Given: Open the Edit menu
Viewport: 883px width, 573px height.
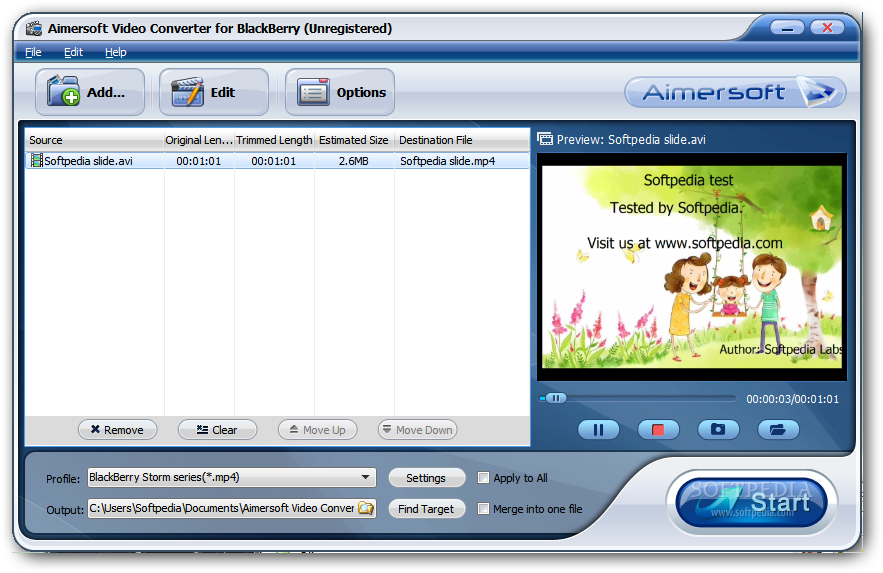Looking at the screenshot, I should pos(73,52).
